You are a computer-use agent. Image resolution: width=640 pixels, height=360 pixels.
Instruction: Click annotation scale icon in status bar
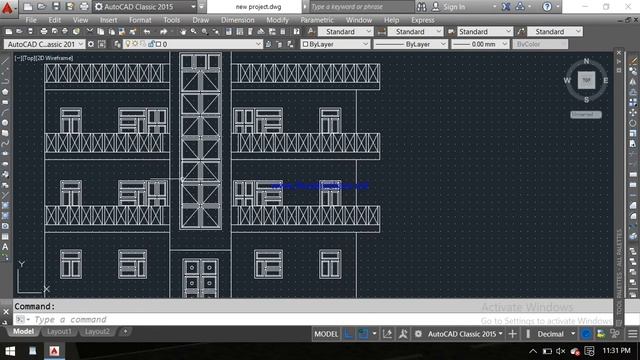[403, 334]
